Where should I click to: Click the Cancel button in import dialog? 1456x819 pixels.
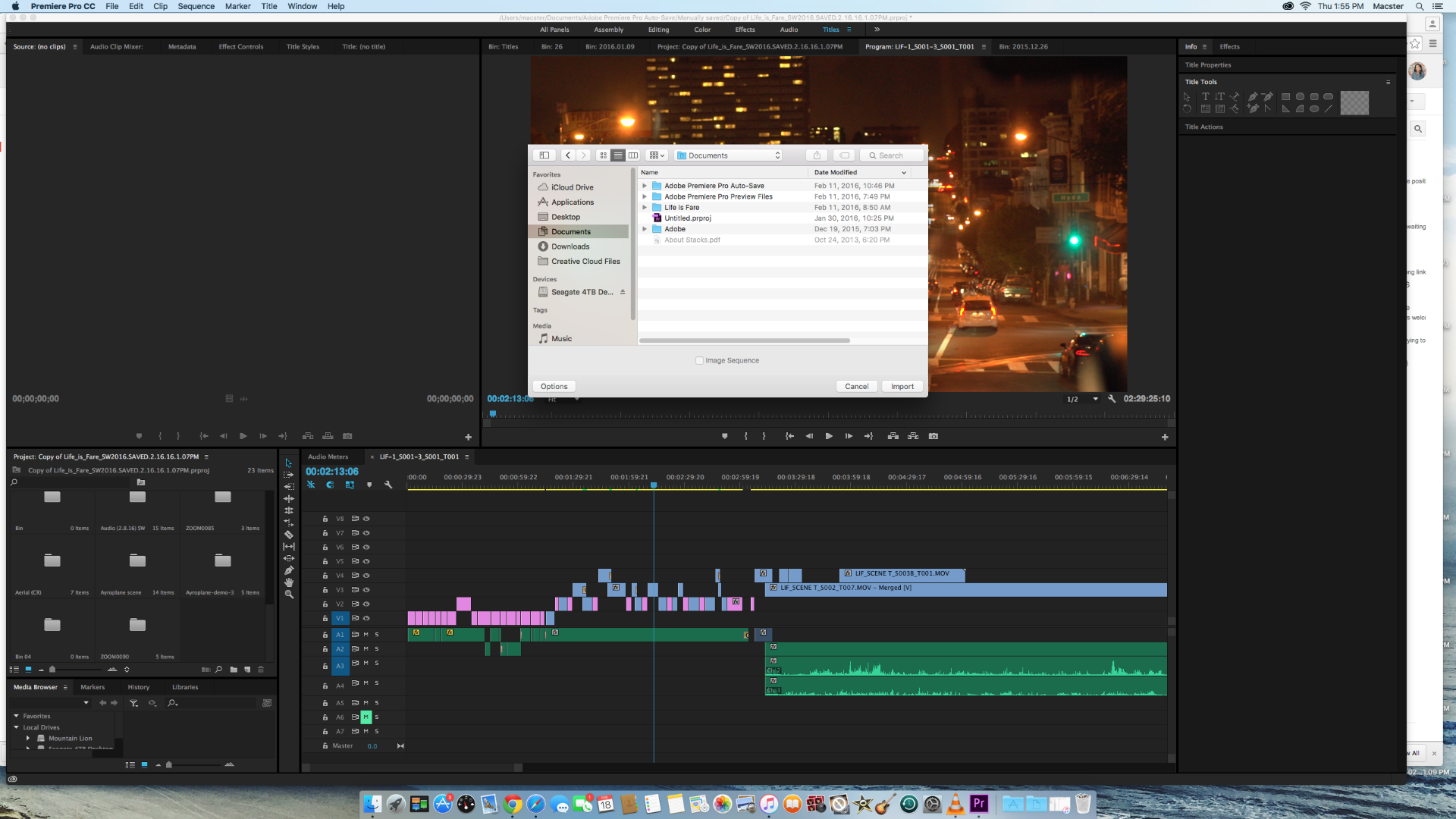click(x=856, y=386)
